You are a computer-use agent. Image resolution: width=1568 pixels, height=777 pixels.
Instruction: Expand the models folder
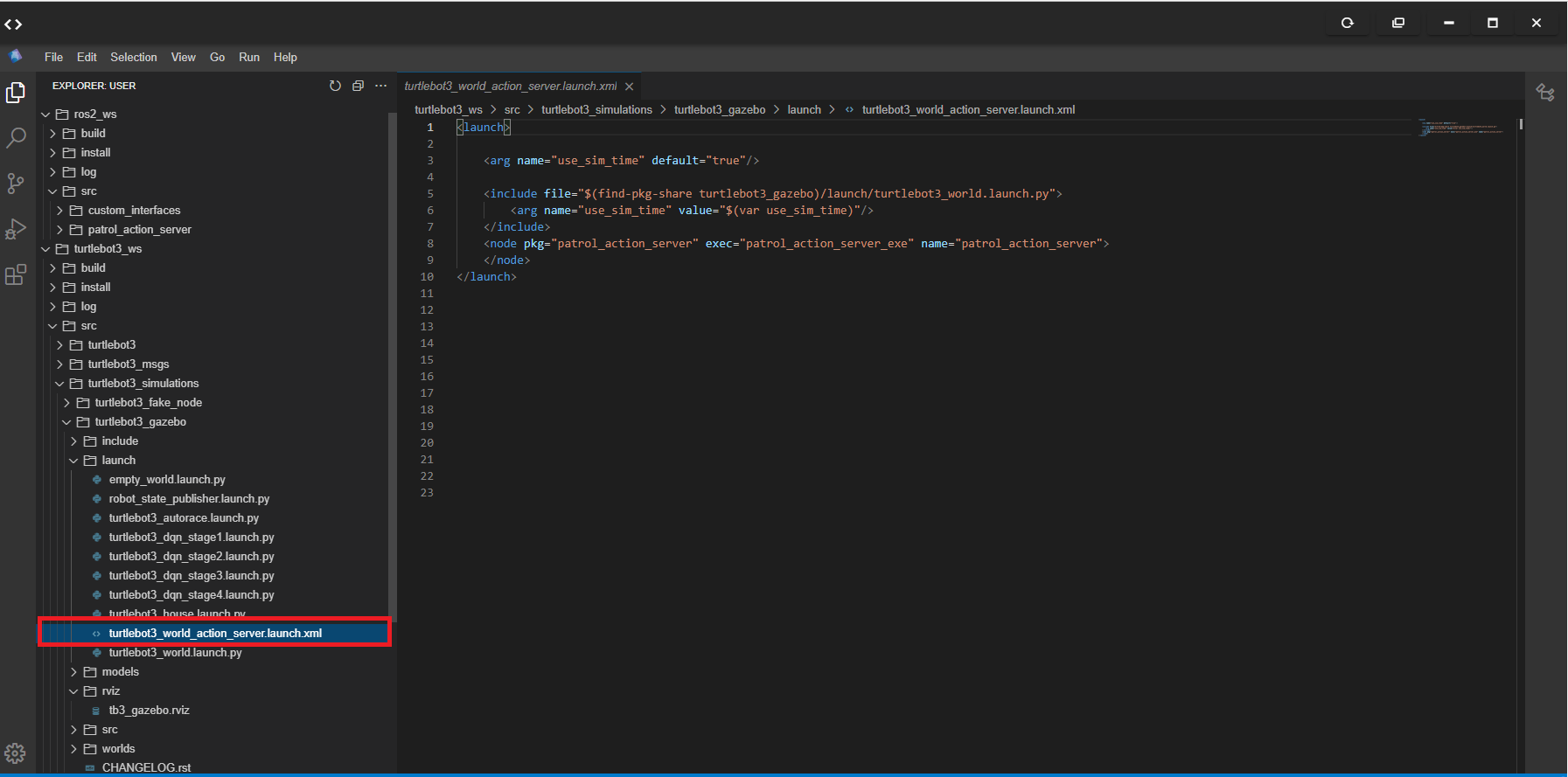tap(73, 672)
